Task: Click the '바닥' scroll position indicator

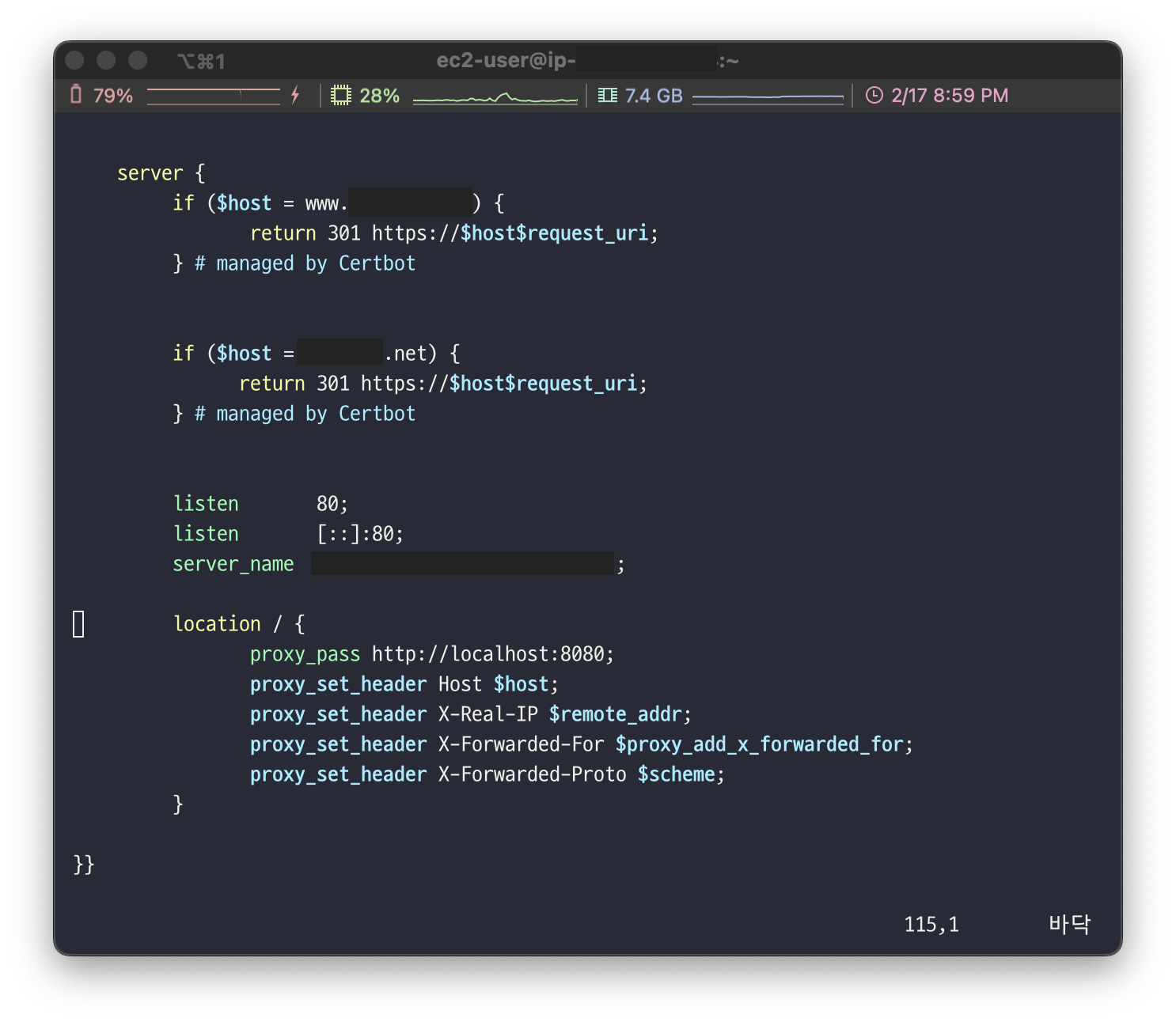Action: (1070, 924)
